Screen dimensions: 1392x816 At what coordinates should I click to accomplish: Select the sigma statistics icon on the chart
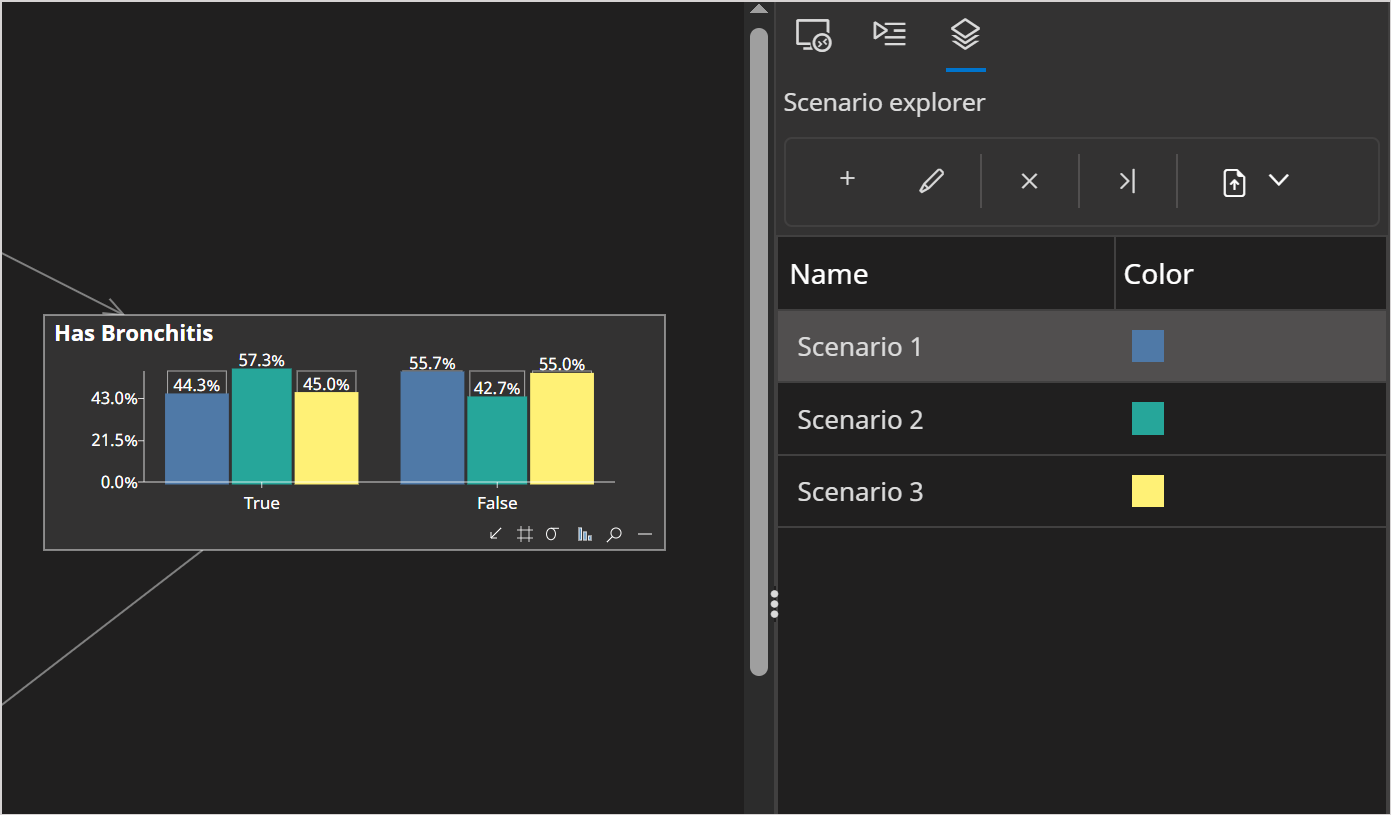[552, 534]
